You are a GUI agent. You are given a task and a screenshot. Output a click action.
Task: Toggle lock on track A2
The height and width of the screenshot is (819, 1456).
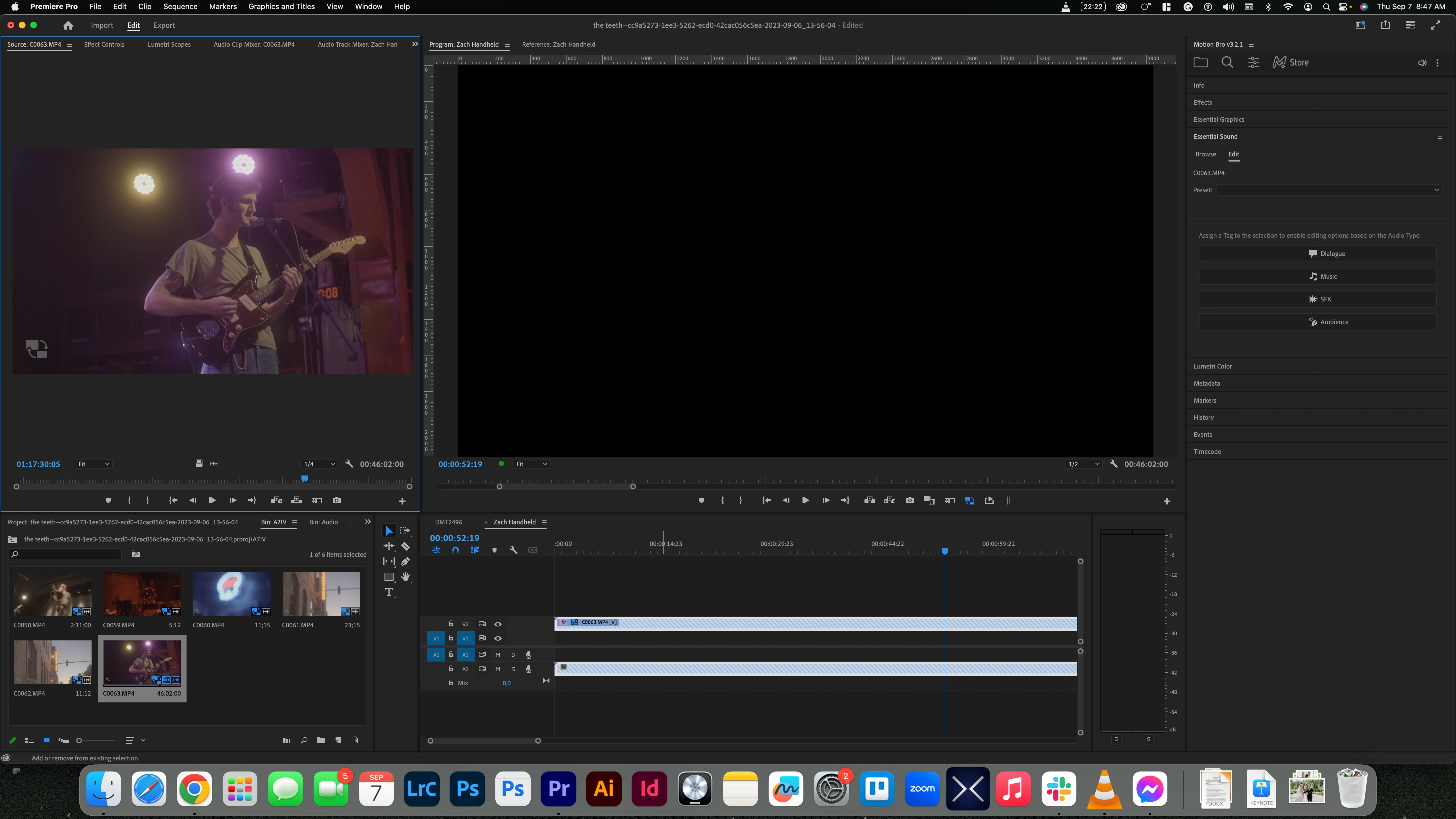[x=451, y=669]
